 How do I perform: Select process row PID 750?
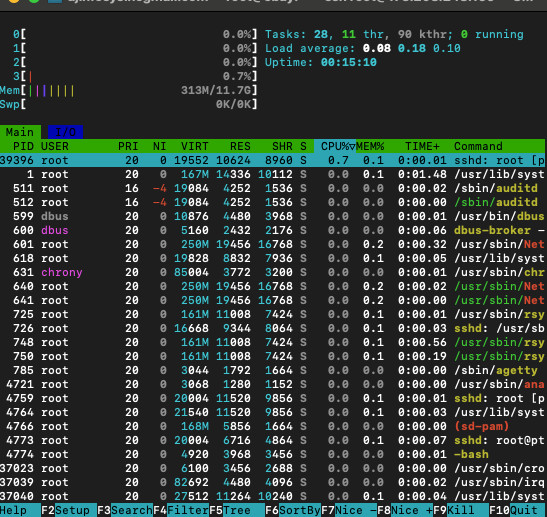[272, 356]
